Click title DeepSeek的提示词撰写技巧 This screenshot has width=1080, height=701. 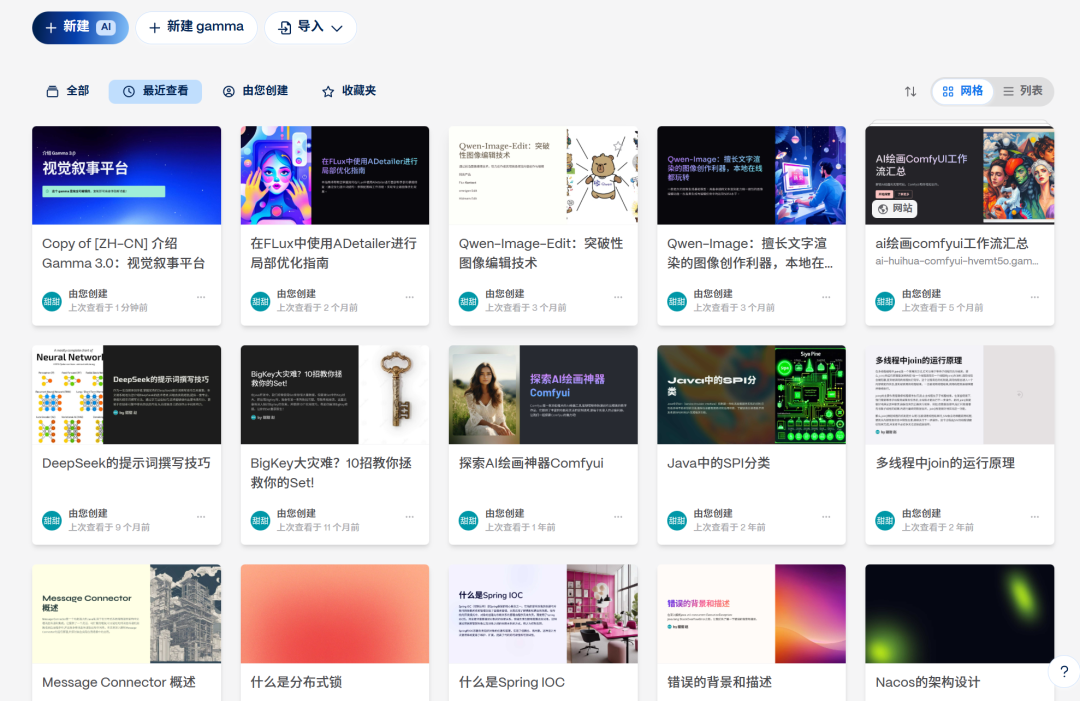pyautogui.click(x=126, y=463)
